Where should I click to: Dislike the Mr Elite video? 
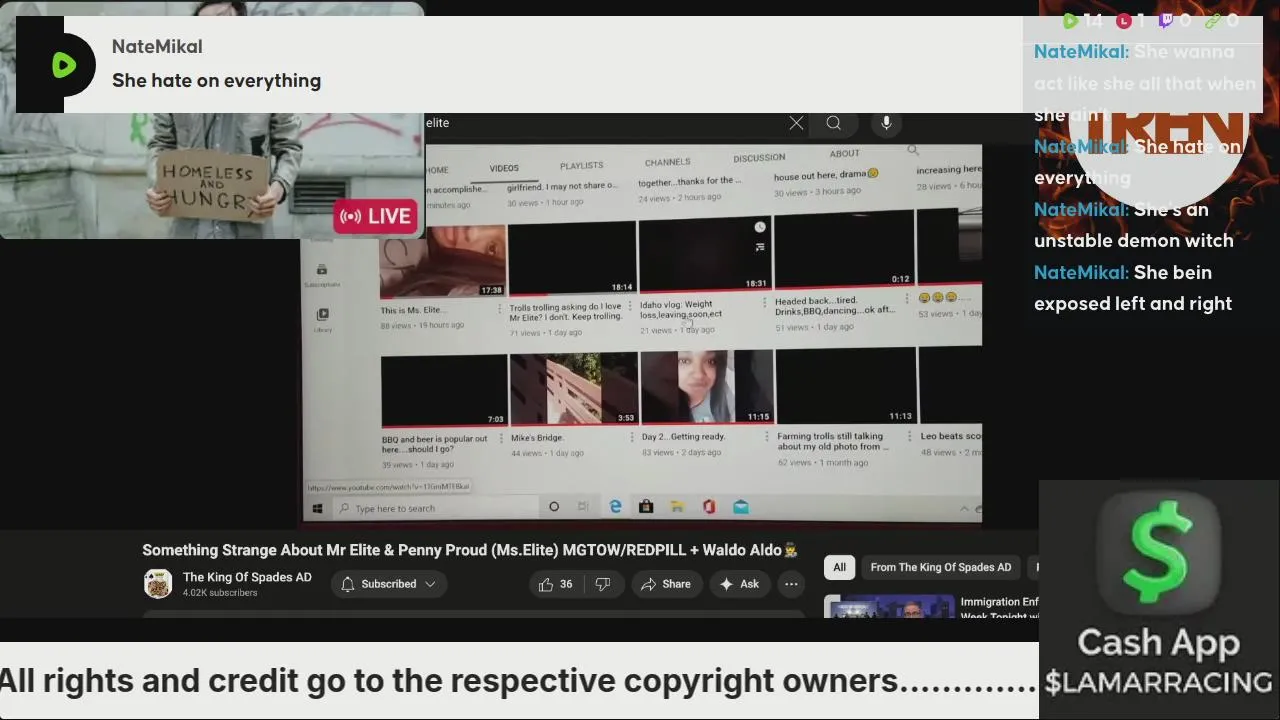point(603,584)
